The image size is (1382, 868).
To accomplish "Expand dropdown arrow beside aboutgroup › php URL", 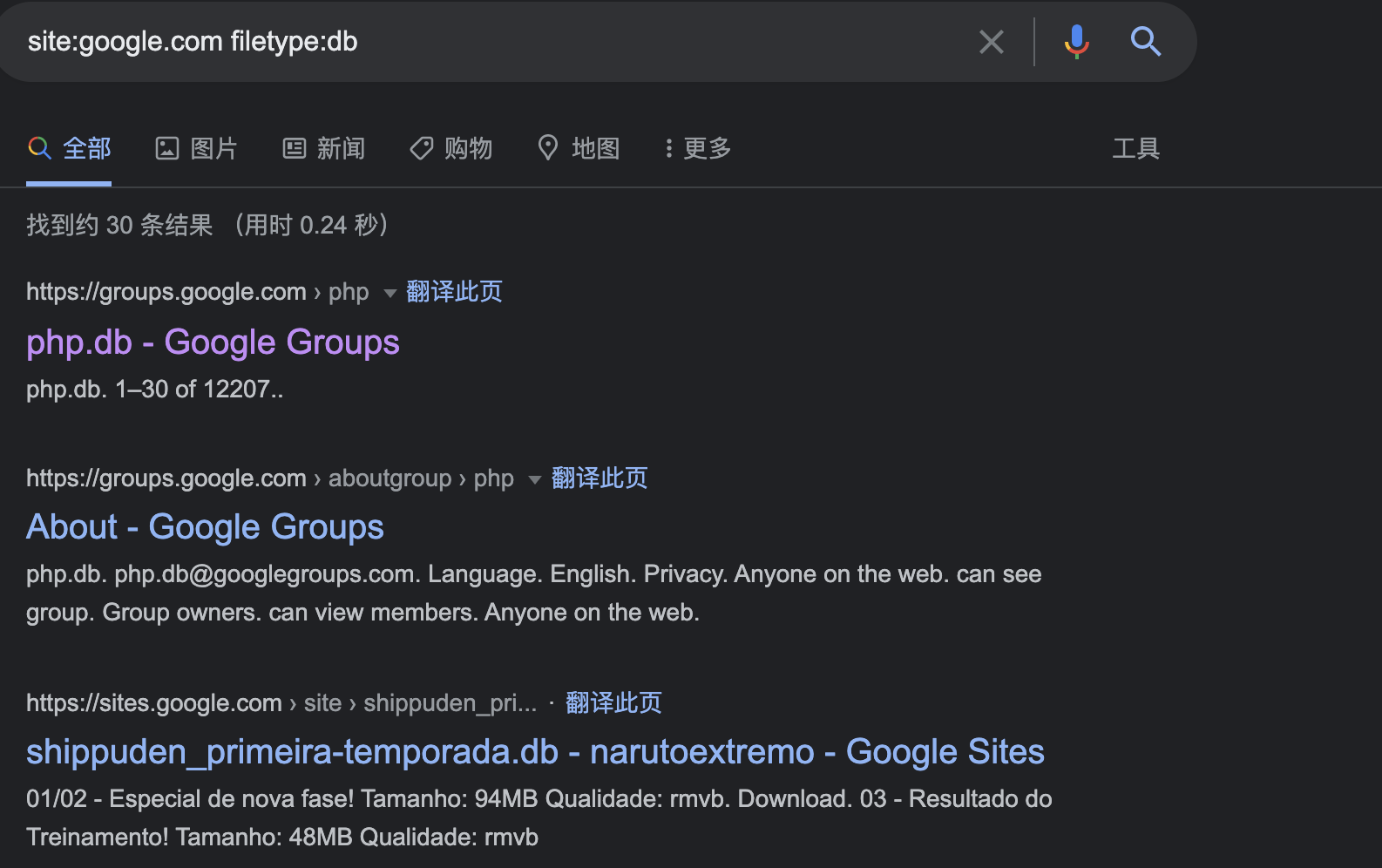I will (x=535, y=479).
